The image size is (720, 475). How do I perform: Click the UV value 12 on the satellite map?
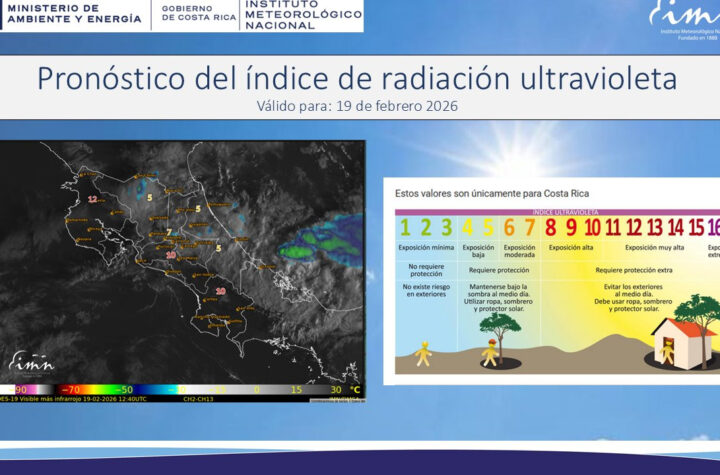pyautogui.click(x=93, y=200)
